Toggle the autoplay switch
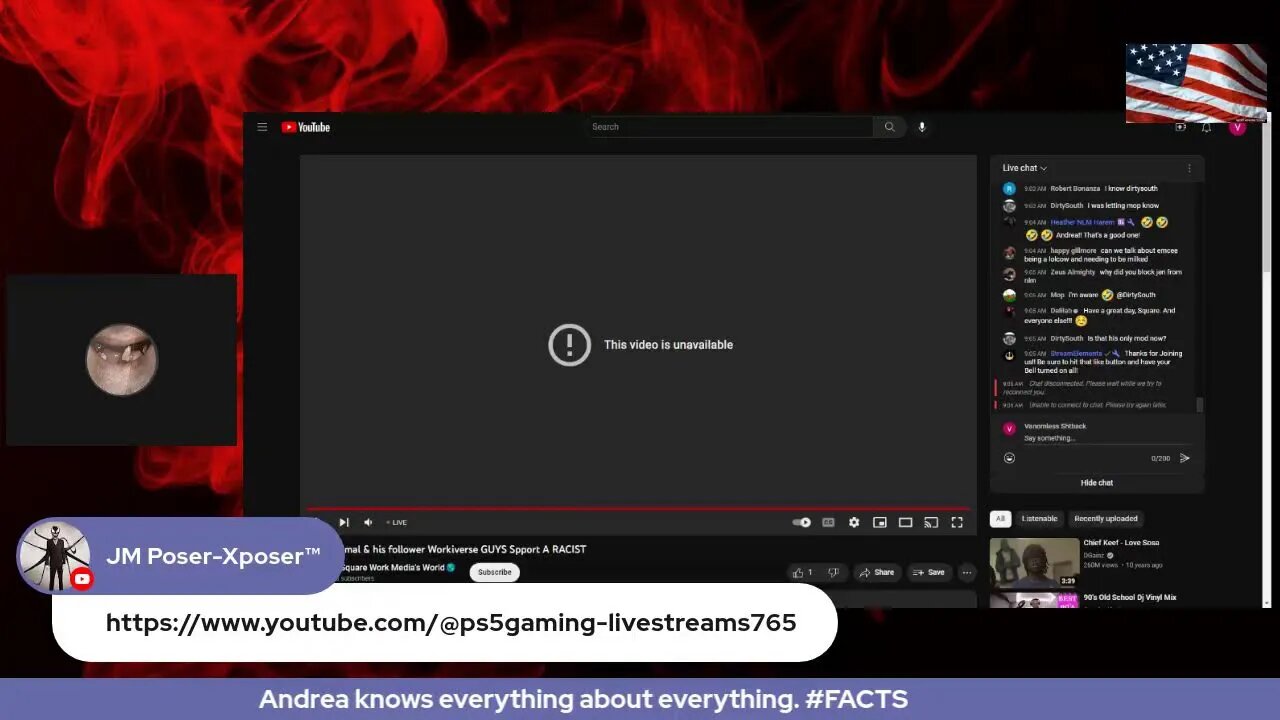The image size is (1280, 720). [802, 522]
